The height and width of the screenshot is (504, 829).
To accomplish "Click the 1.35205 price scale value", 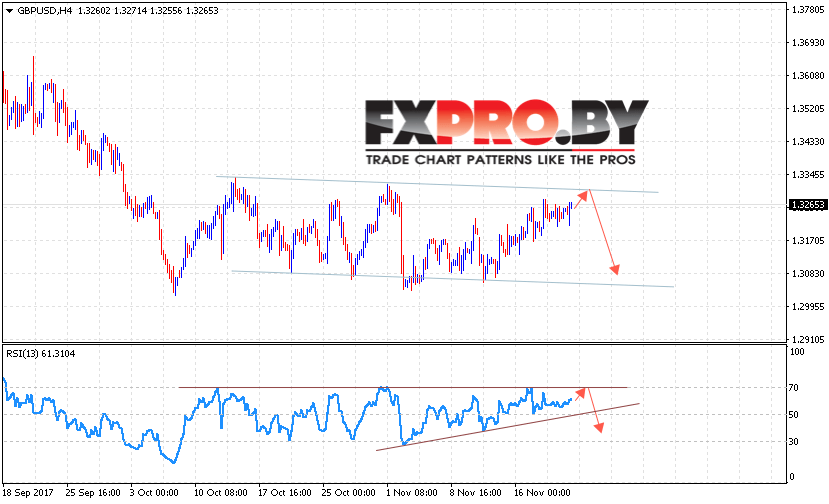I will coord(808,108).
